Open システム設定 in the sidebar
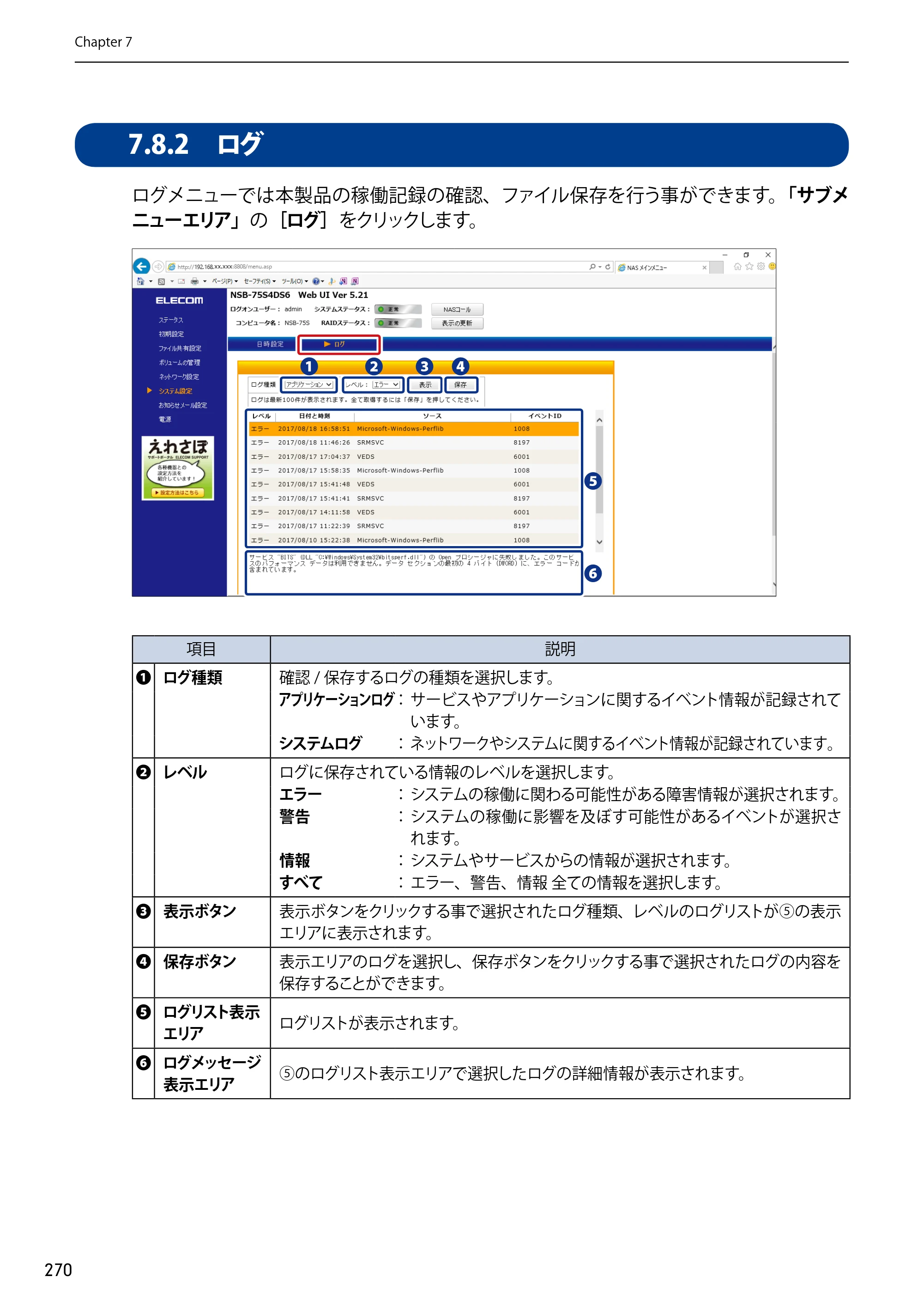The image size is (924, 1307). pyautogui.click(x=175, y=391)
